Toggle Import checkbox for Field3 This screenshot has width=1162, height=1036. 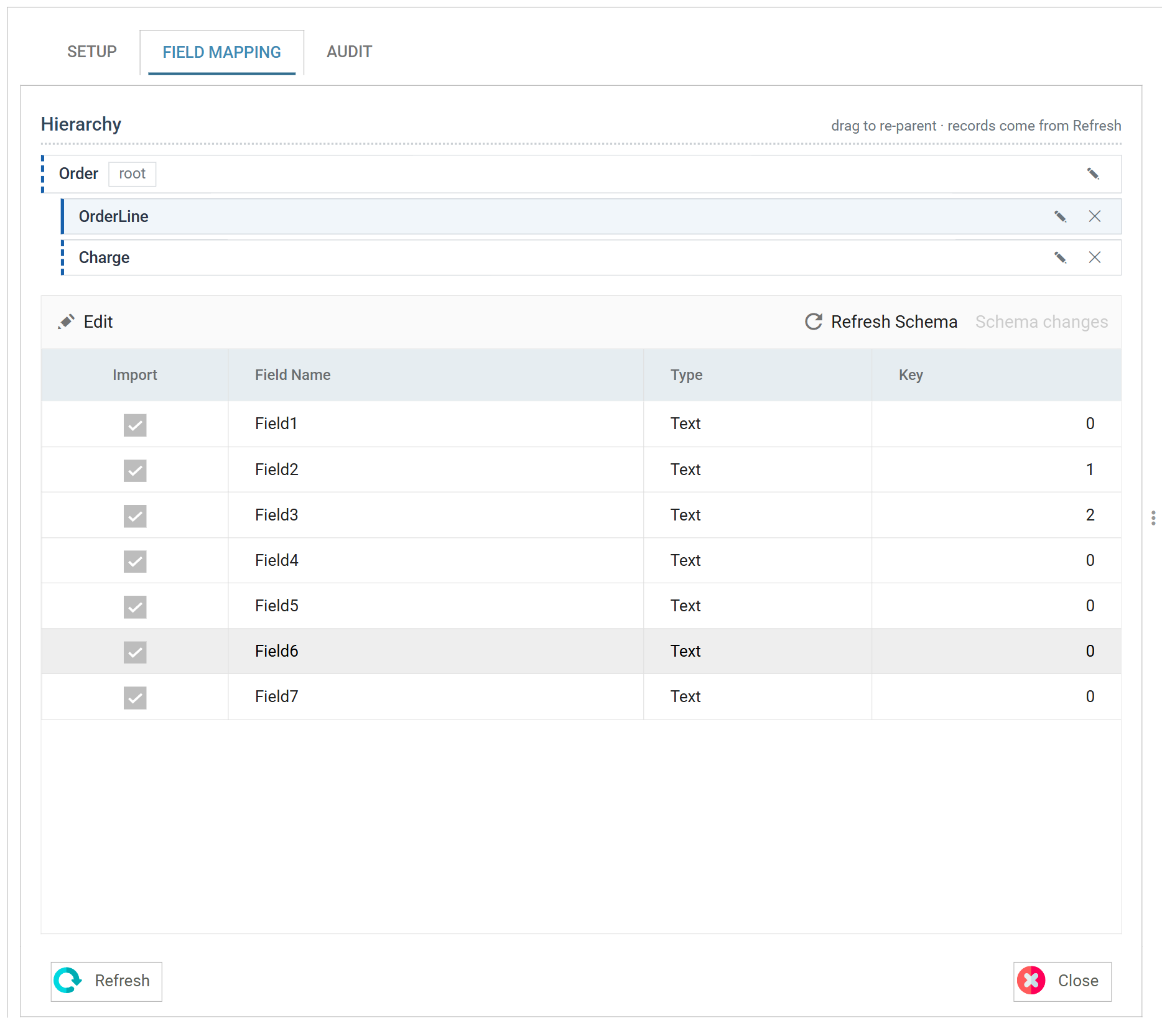click(x=135, y=516)
